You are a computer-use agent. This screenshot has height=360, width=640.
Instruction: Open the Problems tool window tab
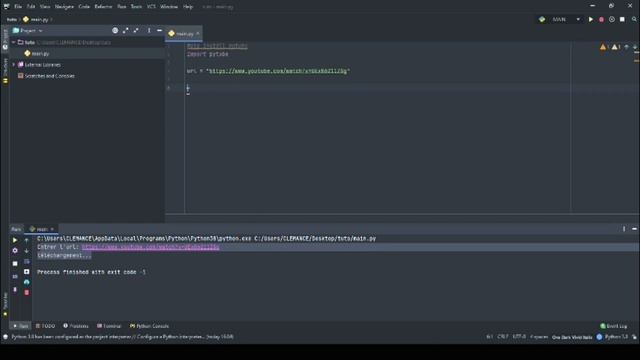click(76, 326)
